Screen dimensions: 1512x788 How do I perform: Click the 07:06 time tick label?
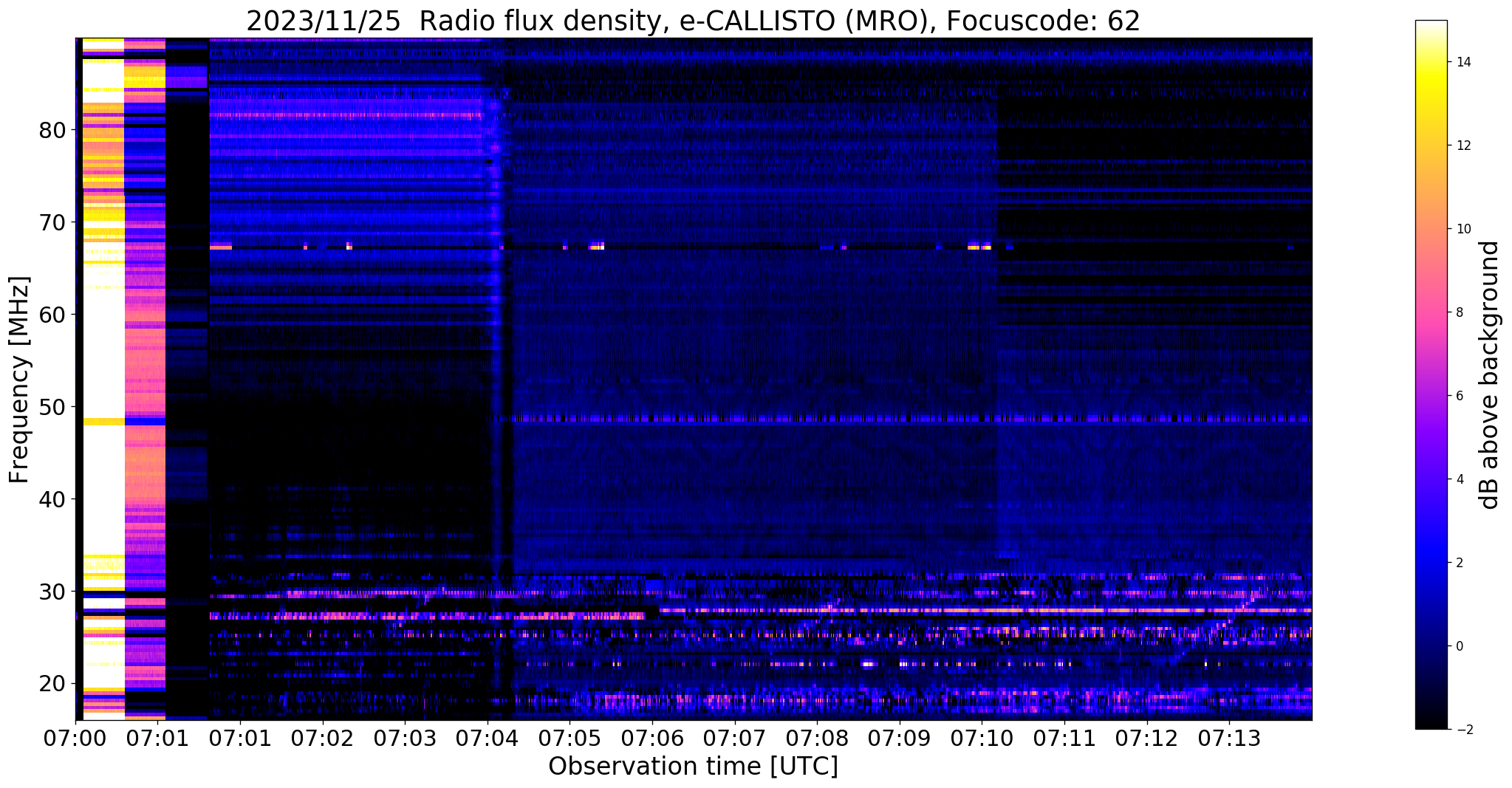click(x=652, y=738)
